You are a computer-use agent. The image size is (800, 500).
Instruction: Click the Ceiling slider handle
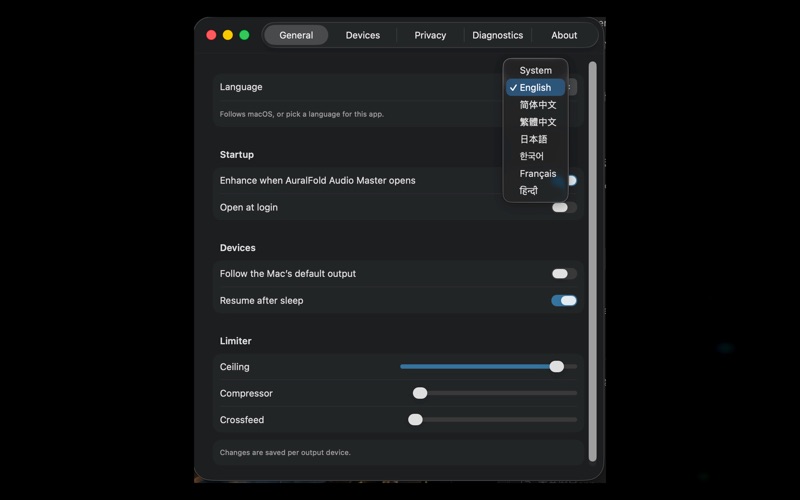click(557, 366)
